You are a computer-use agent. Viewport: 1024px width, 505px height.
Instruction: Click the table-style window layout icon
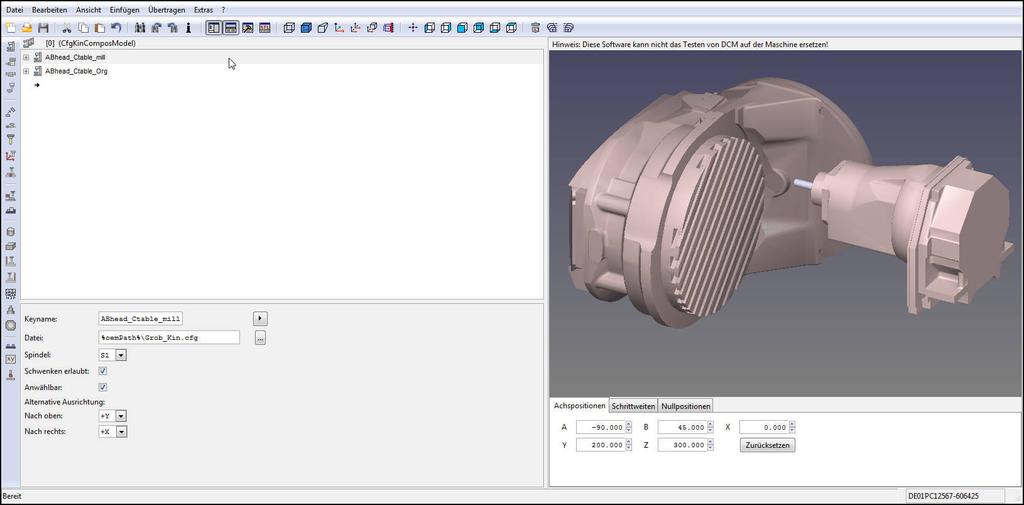(x=264, y=28)
